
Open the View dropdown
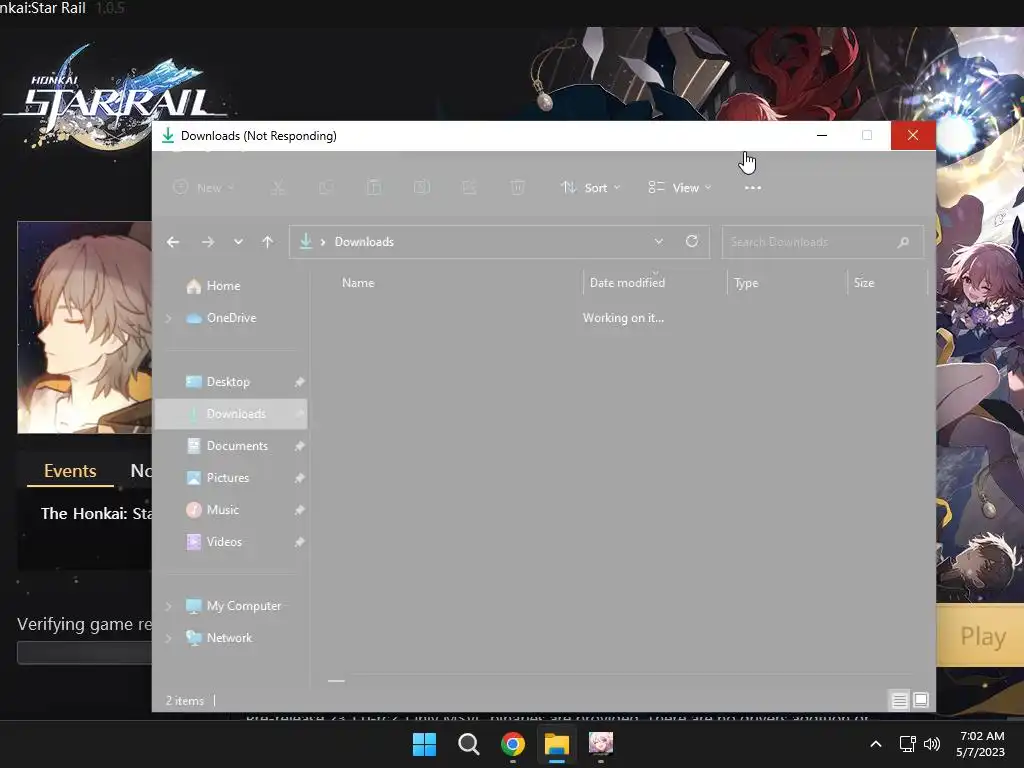[680, 188]
